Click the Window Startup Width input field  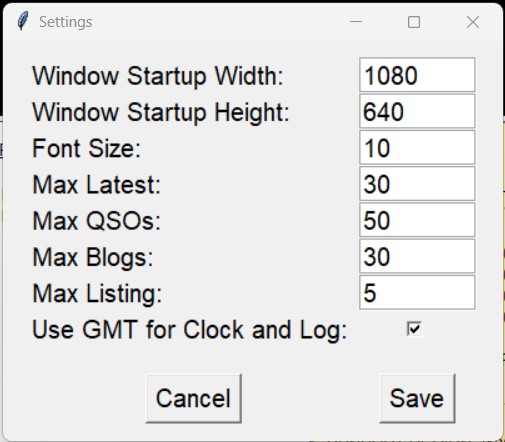[x=417, y=75]
